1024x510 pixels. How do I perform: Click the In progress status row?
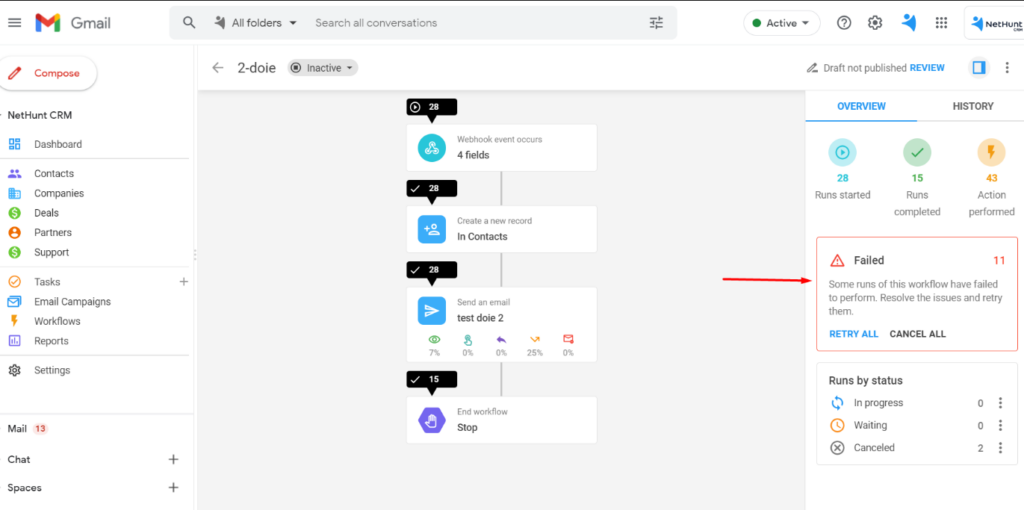[917, 403]
